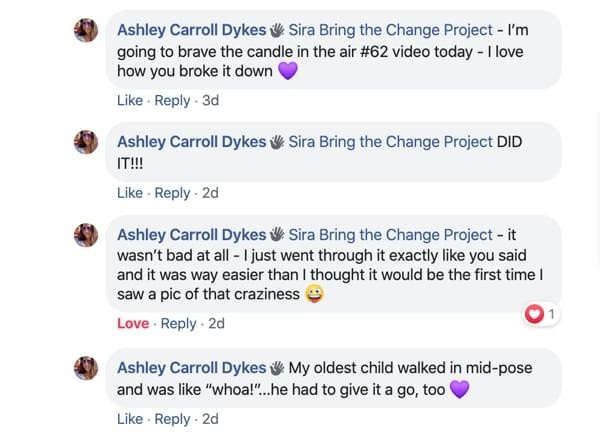Click the wave badge beside the name in the "DID IT!!!" comment
This screenshot has height=438, width=600.
click(x=277, y=142)
